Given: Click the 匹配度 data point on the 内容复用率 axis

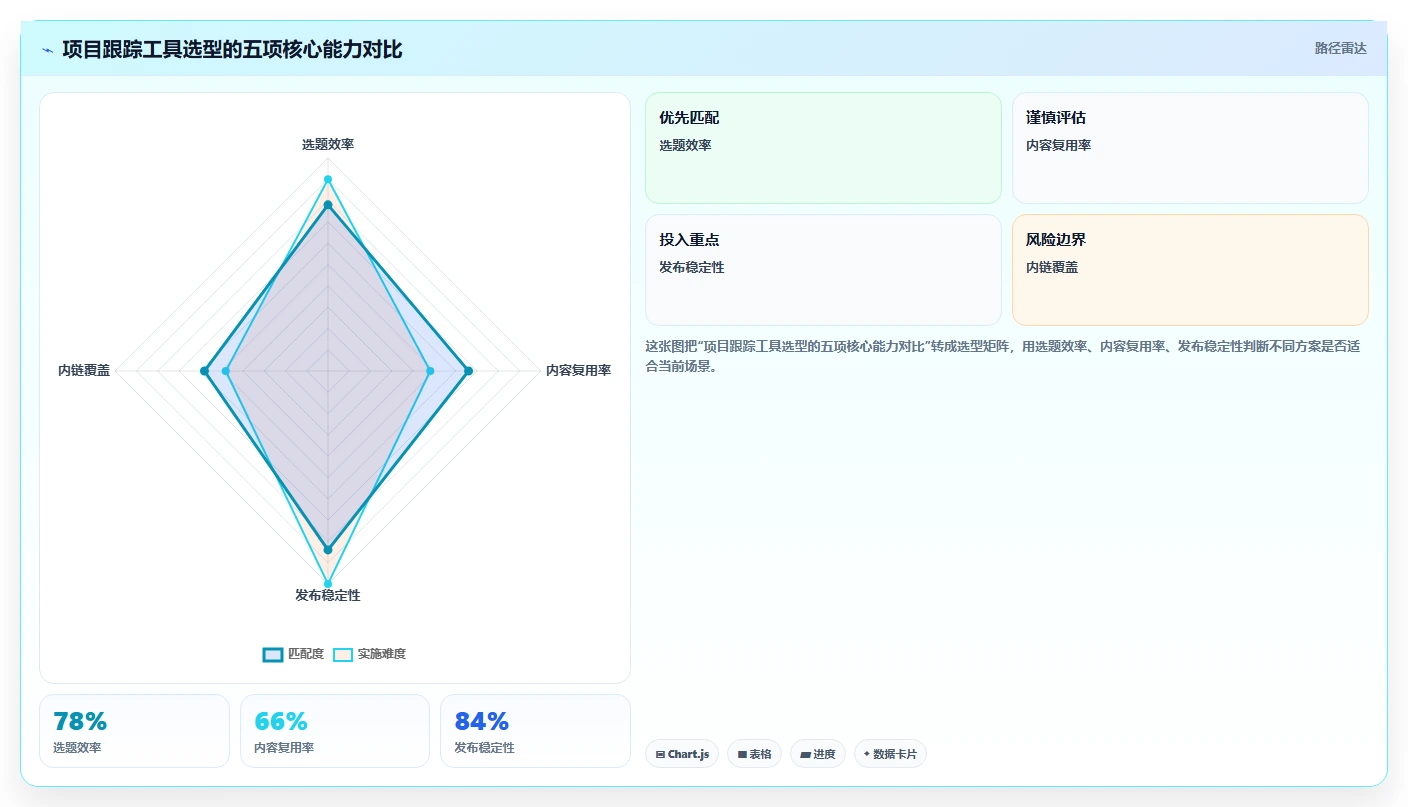Looking at the screenshot, I should pos(468,371).
